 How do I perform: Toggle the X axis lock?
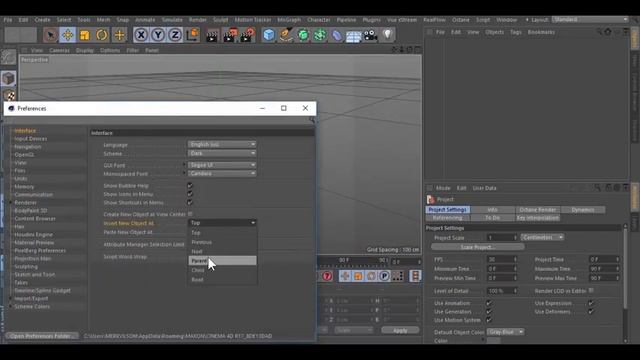(x=141, y=35)
